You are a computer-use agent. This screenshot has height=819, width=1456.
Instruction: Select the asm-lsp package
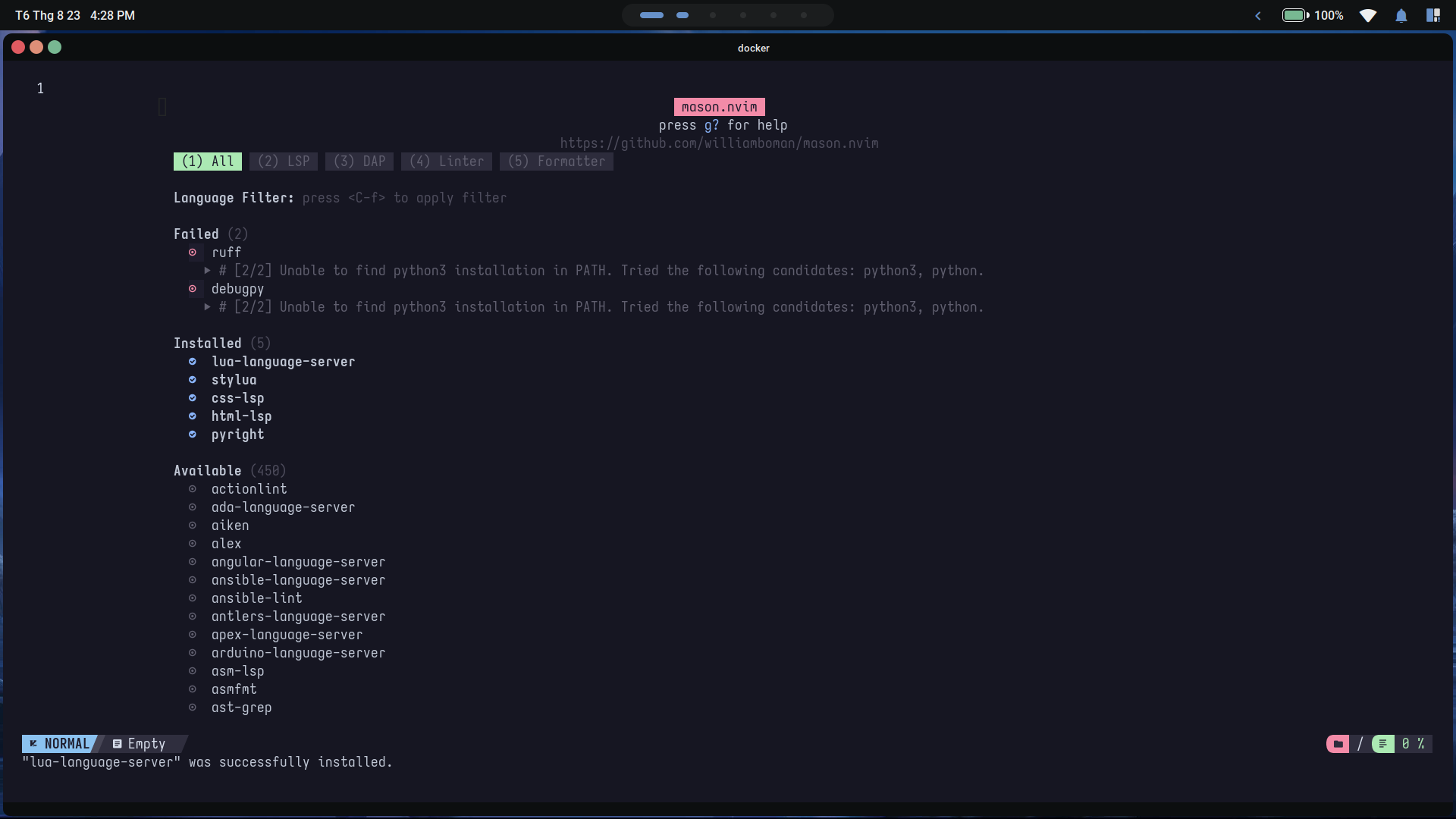pyautogui.click(x=237, y=671)
